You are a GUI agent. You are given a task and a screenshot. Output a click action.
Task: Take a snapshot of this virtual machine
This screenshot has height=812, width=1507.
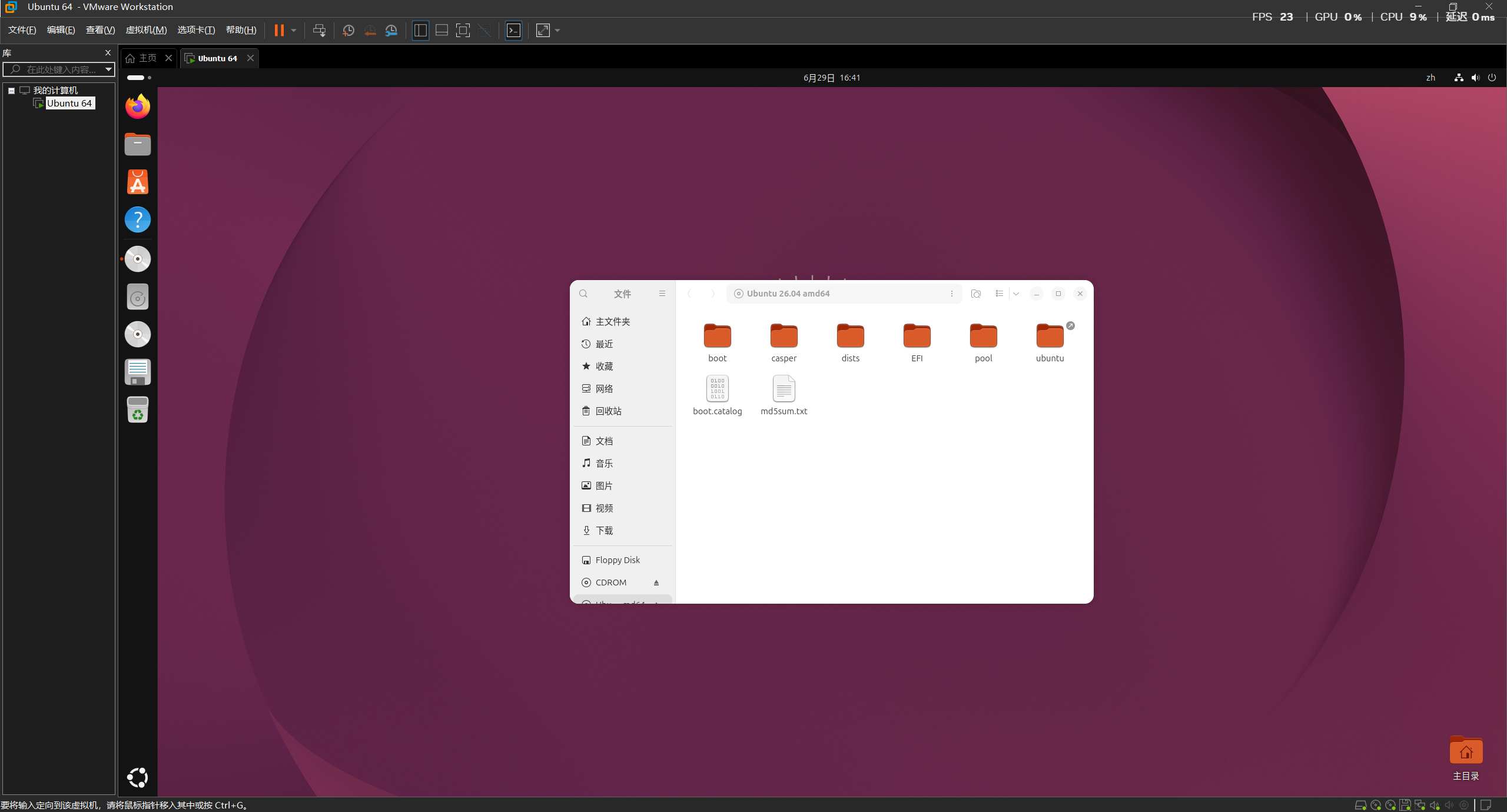point(348,31)
